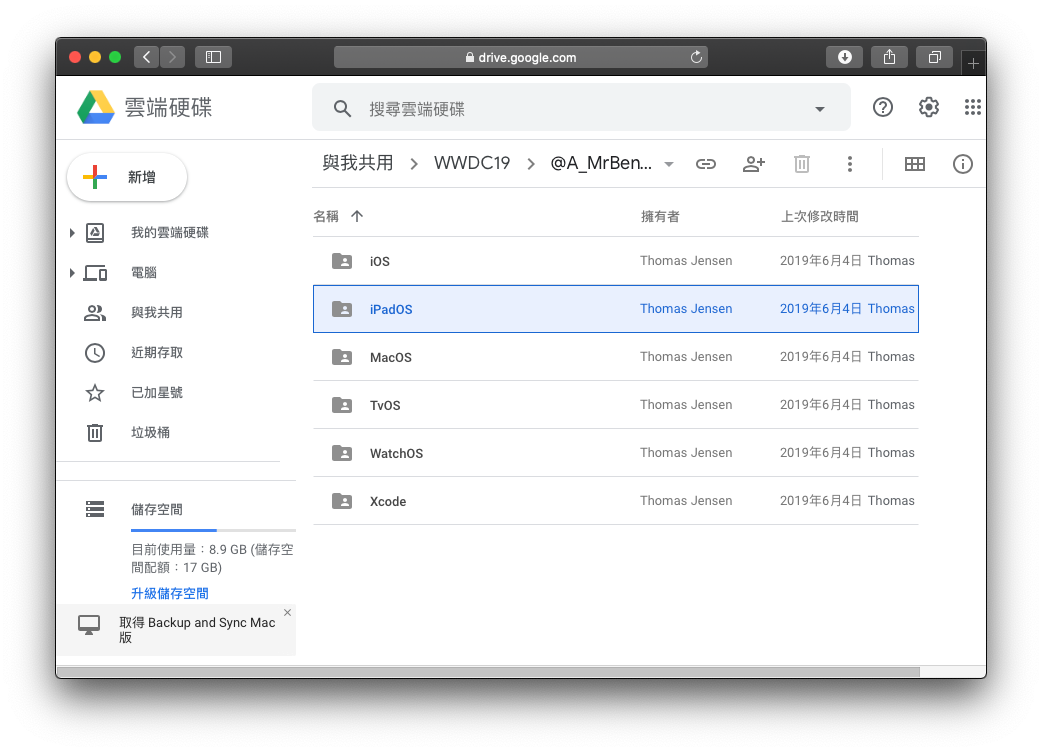The height and width of the screenshot is (752, 1042).
Task: Click the 新增 new button
Action: pos(127,177)
